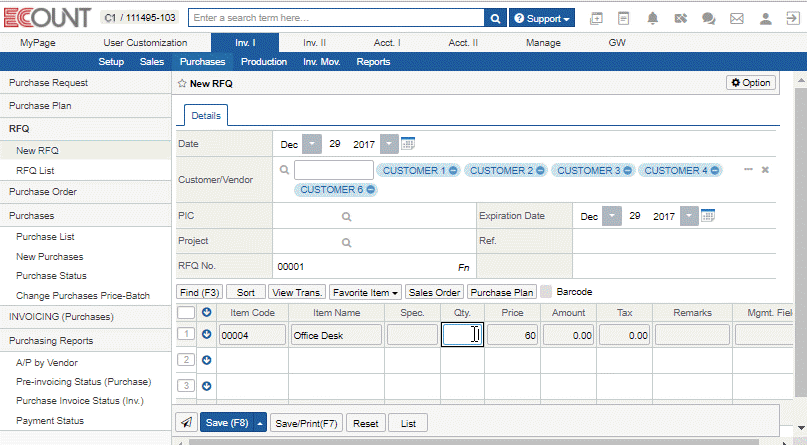807x445 pixels.
Task: Click the top search term input
Action: (x=337, y=18)
